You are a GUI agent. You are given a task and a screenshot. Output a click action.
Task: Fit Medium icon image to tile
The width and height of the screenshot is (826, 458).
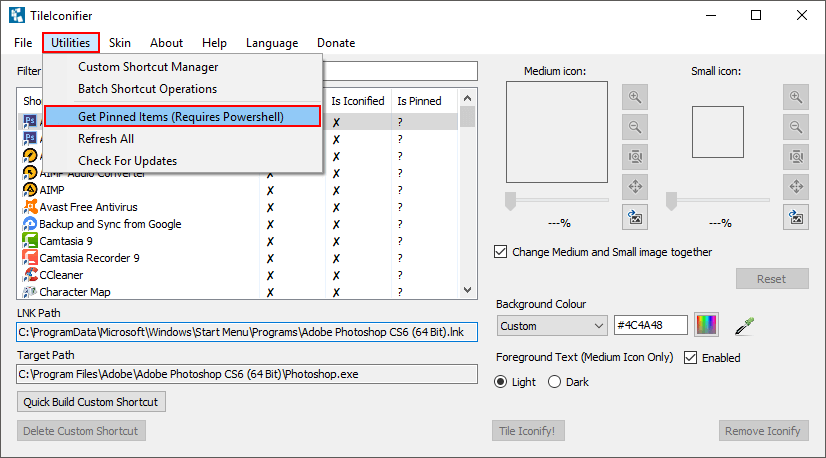[x=635, y=157]
